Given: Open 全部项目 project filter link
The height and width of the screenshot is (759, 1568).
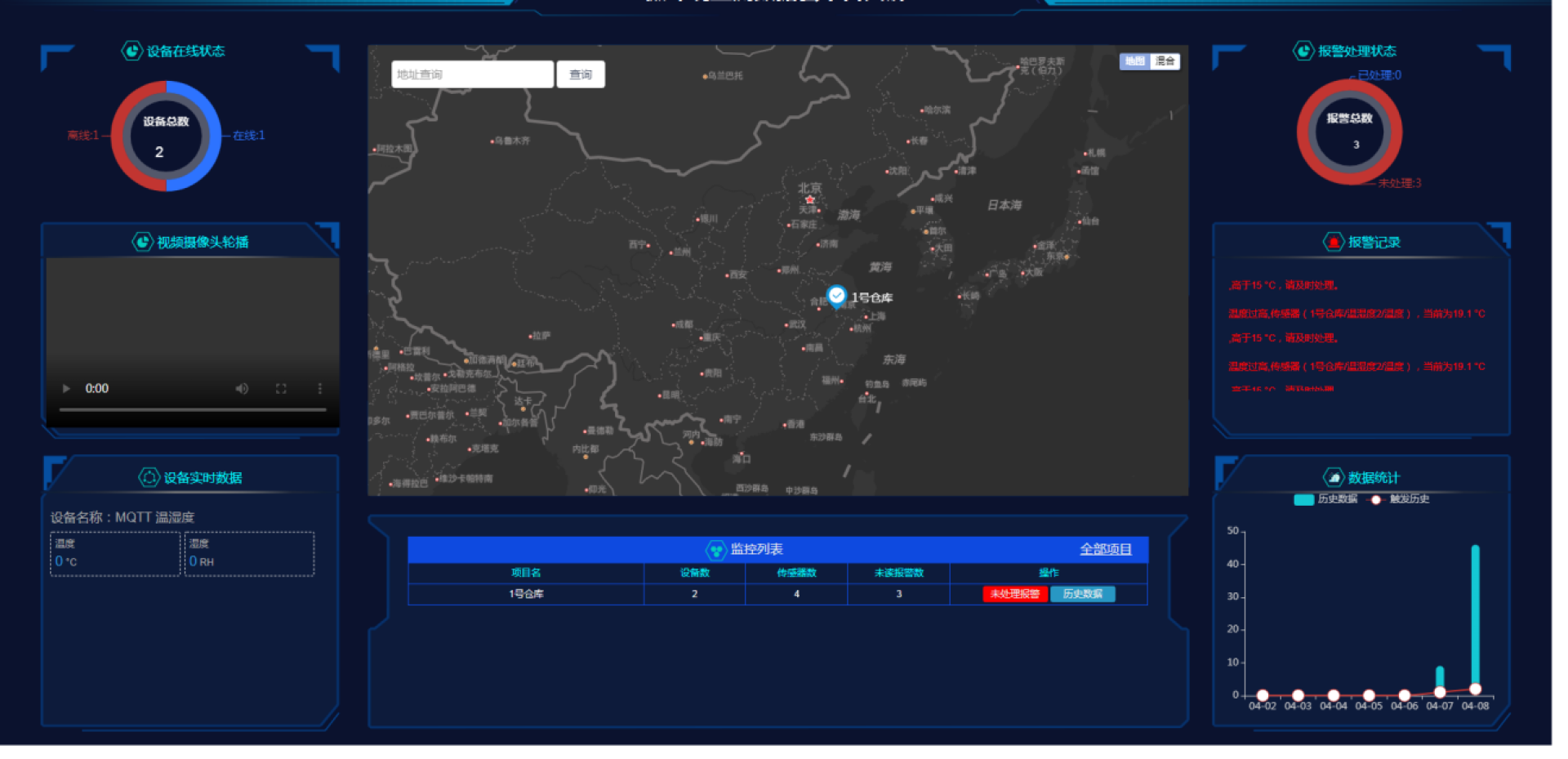Looking at the screenshot, I should [1105, 549].
